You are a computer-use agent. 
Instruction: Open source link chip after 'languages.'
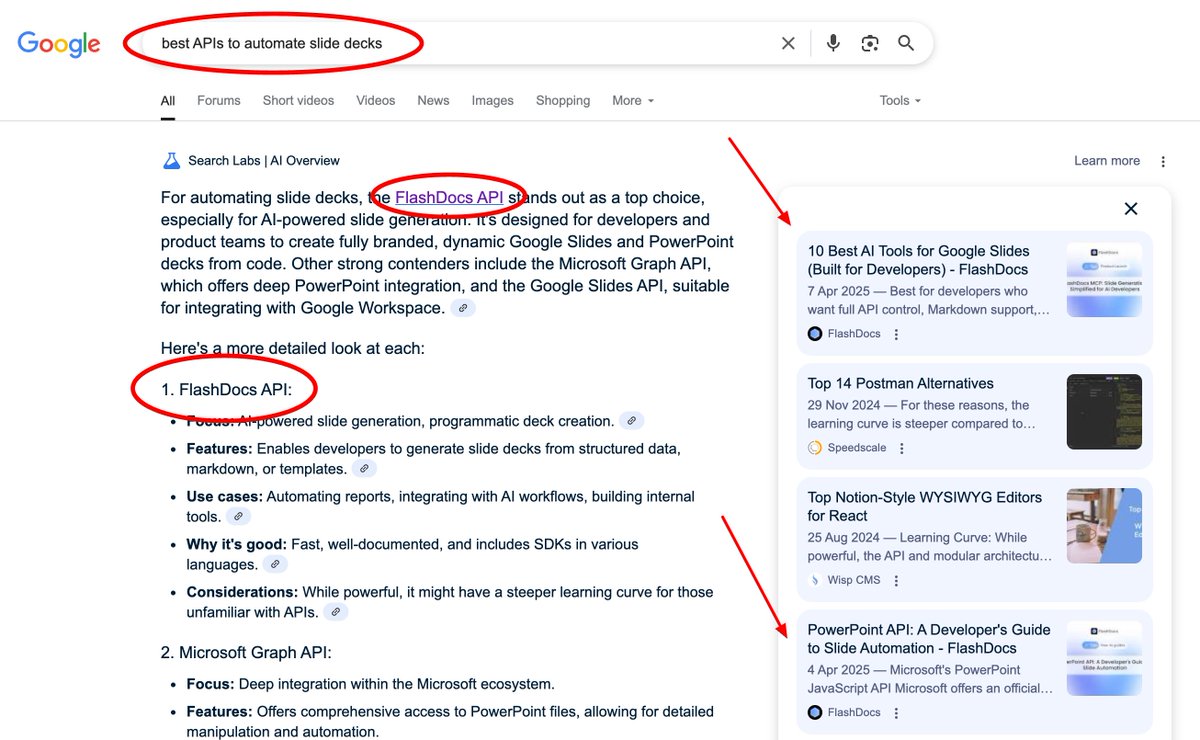click(274, 565)
